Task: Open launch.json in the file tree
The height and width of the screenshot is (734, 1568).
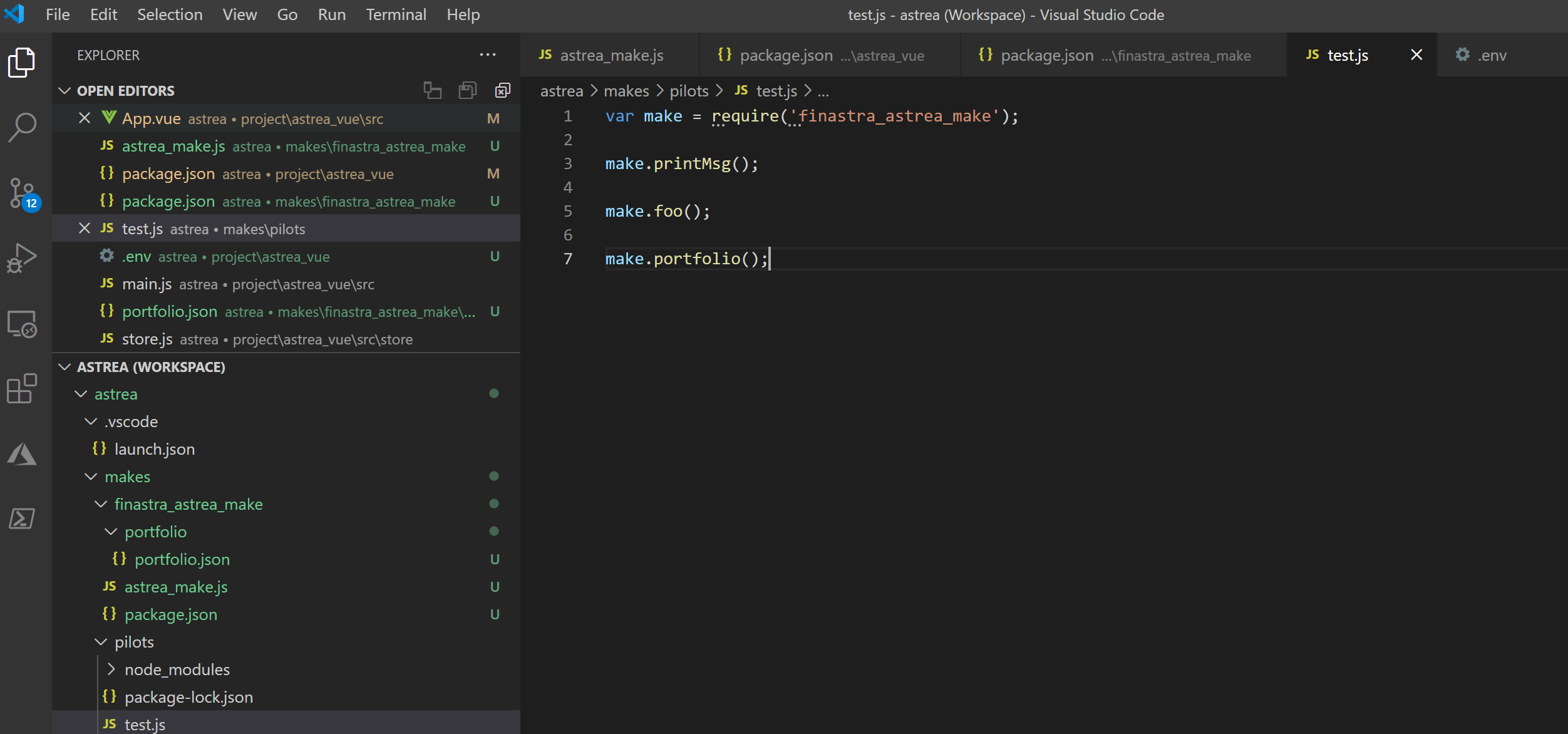Action: pyautogui.click(x=154, y=449)
